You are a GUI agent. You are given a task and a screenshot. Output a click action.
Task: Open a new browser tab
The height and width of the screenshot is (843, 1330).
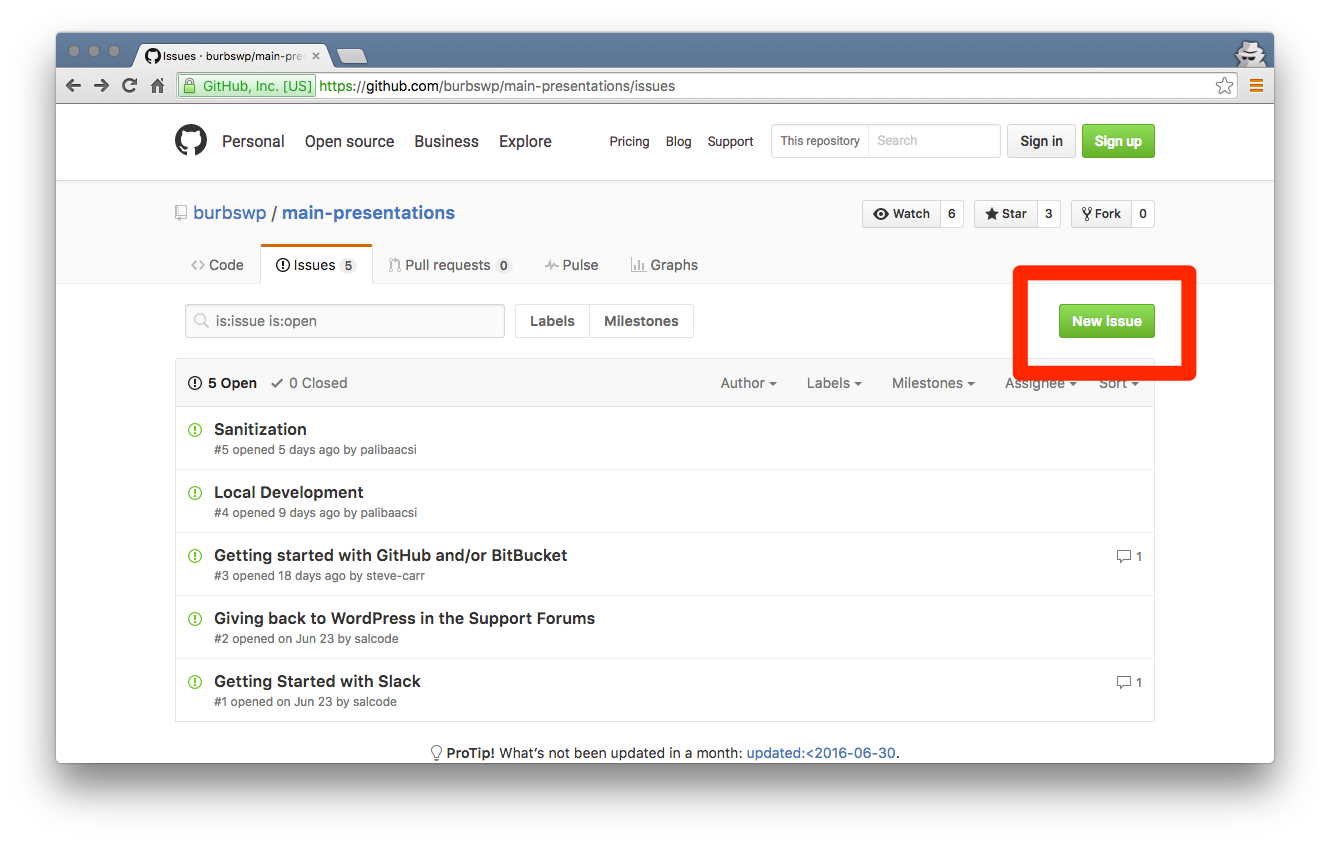[x=352, y=56]
